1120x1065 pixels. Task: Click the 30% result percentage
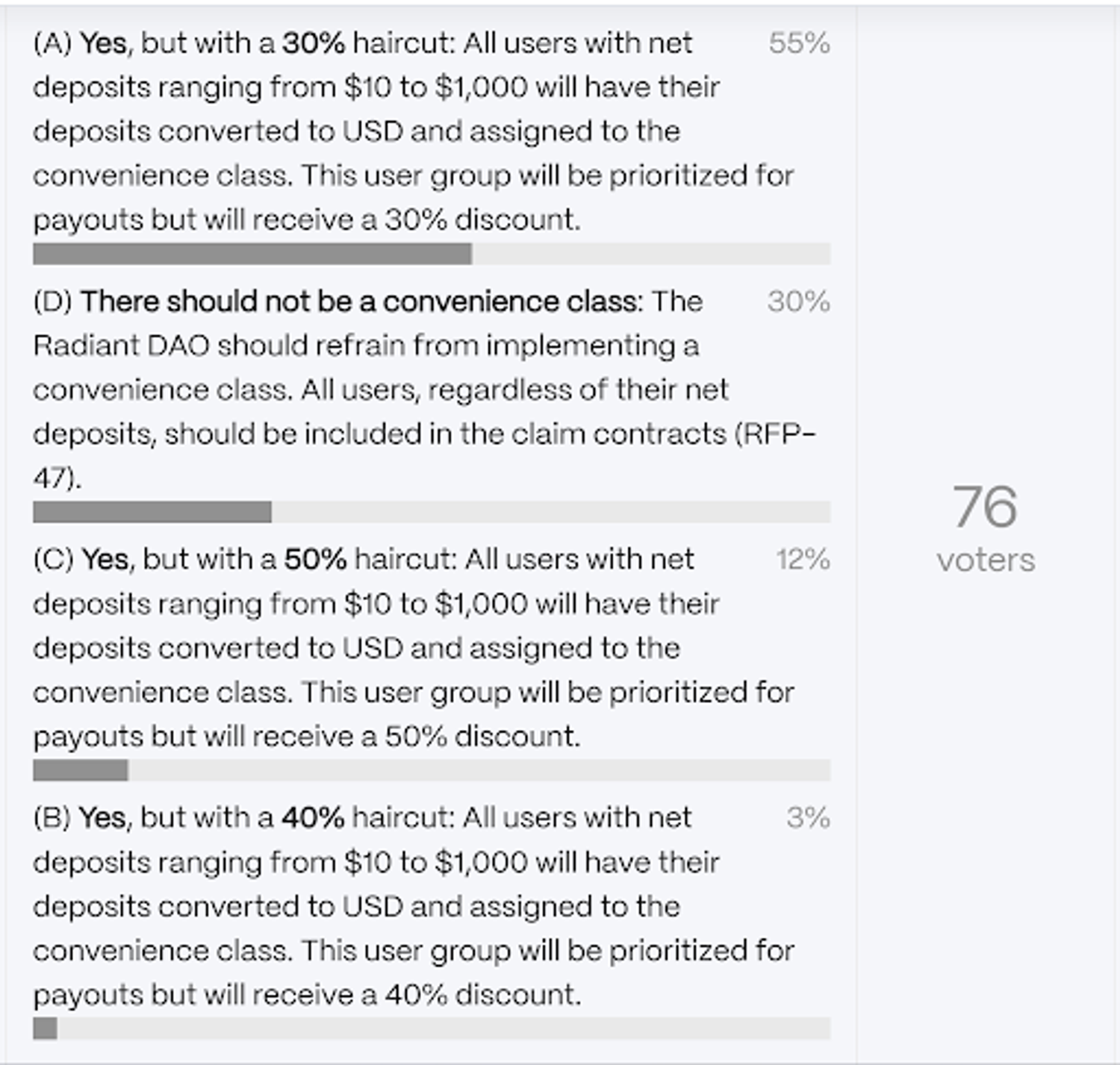[x=798, y=302]
